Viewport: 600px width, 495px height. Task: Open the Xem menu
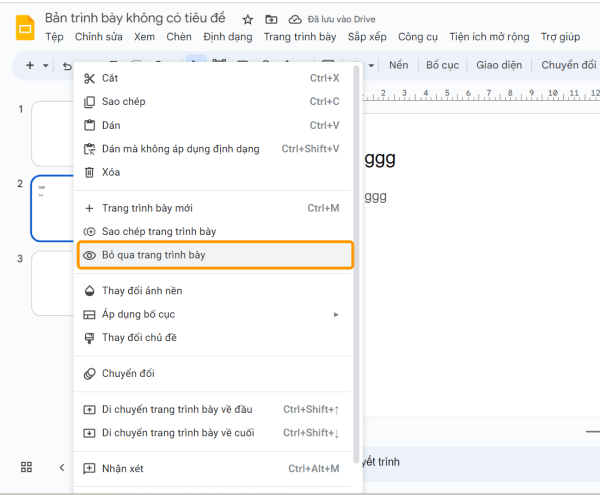tap(144, 37)
